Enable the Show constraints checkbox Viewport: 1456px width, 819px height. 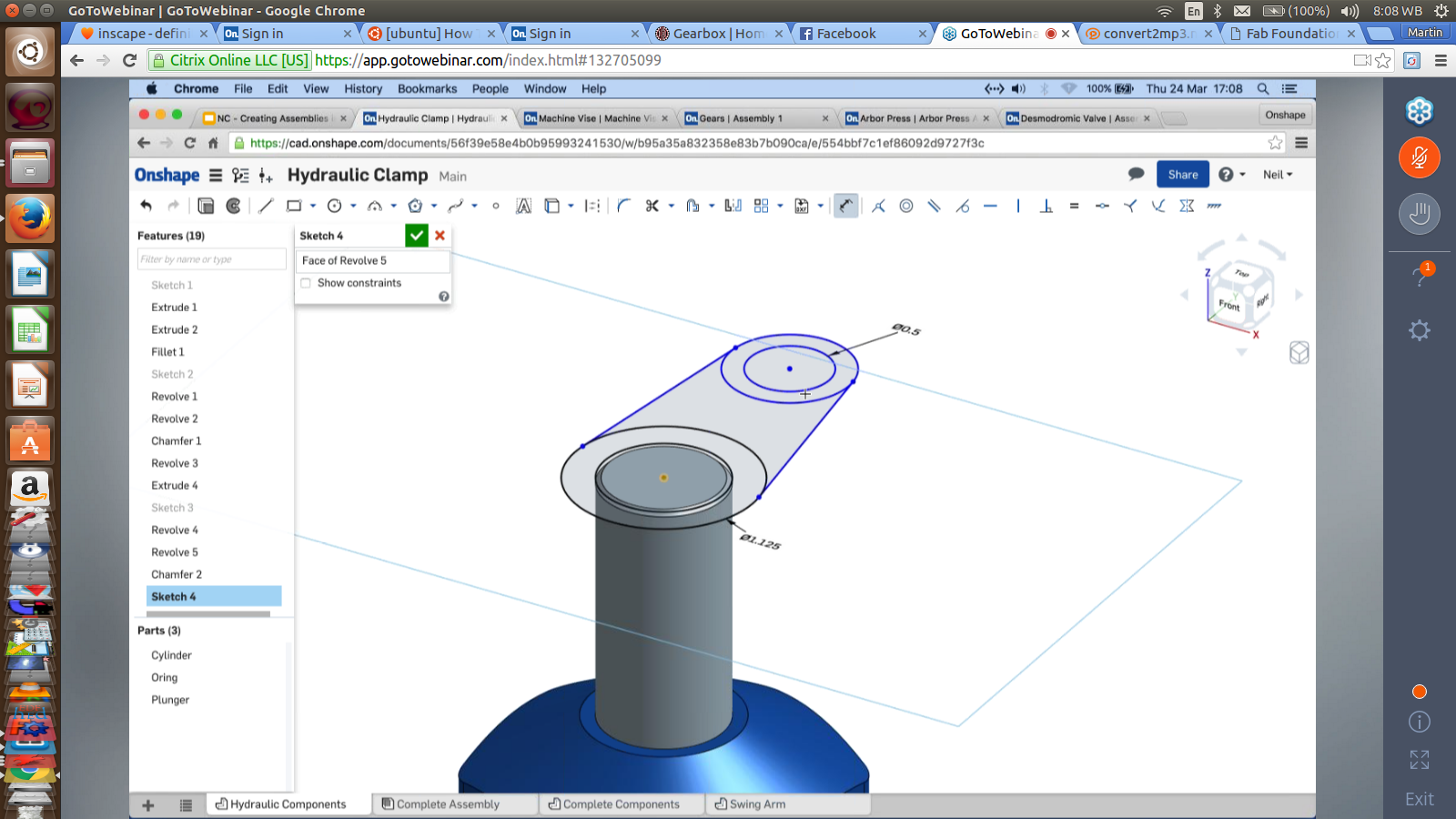pyautogui.click(x=306, y=283)
